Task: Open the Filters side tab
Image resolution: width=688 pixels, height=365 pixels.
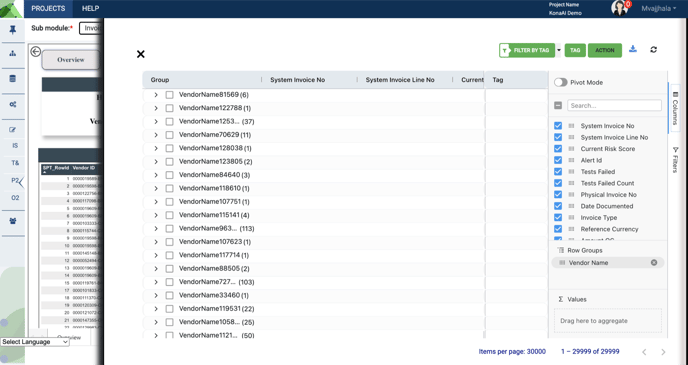Action: click(x=675, y=159)
